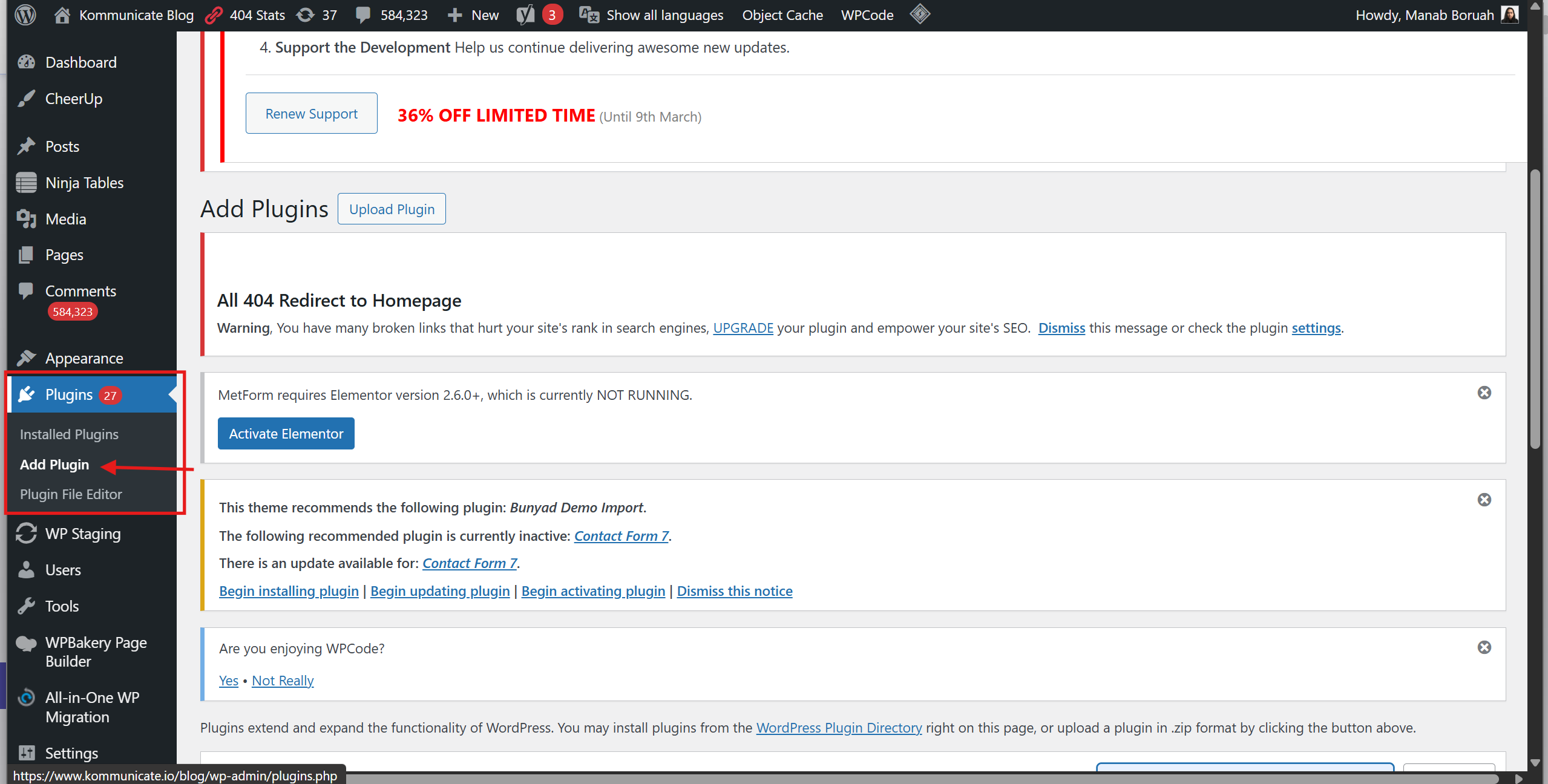Dismiss the WPCode enjoyment notice
Image resolution: width=1548 pixels, height=784 pixels.
(1484, 647)
